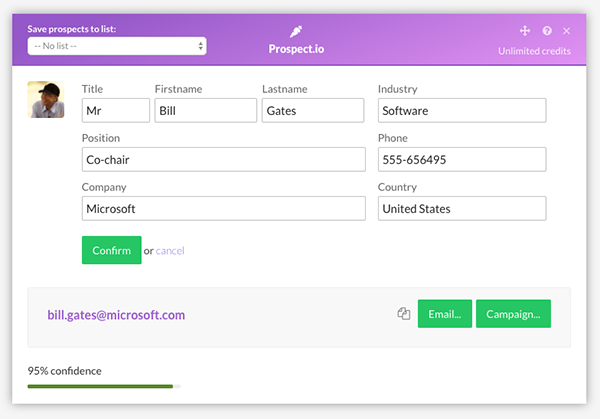Screen dimensions: 600x419
Task: Focus the Lastname field containing Gates
Action: [313, 111]
